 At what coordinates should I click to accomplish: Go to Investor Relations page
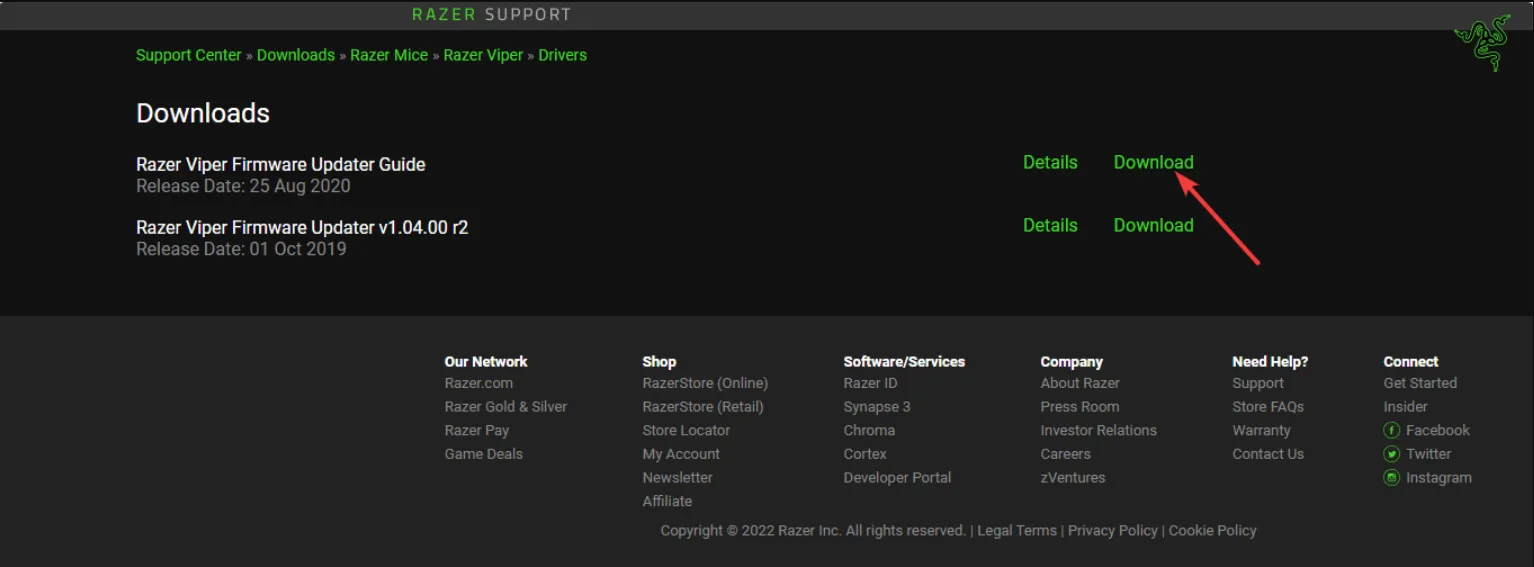(x=1098, y=431)
